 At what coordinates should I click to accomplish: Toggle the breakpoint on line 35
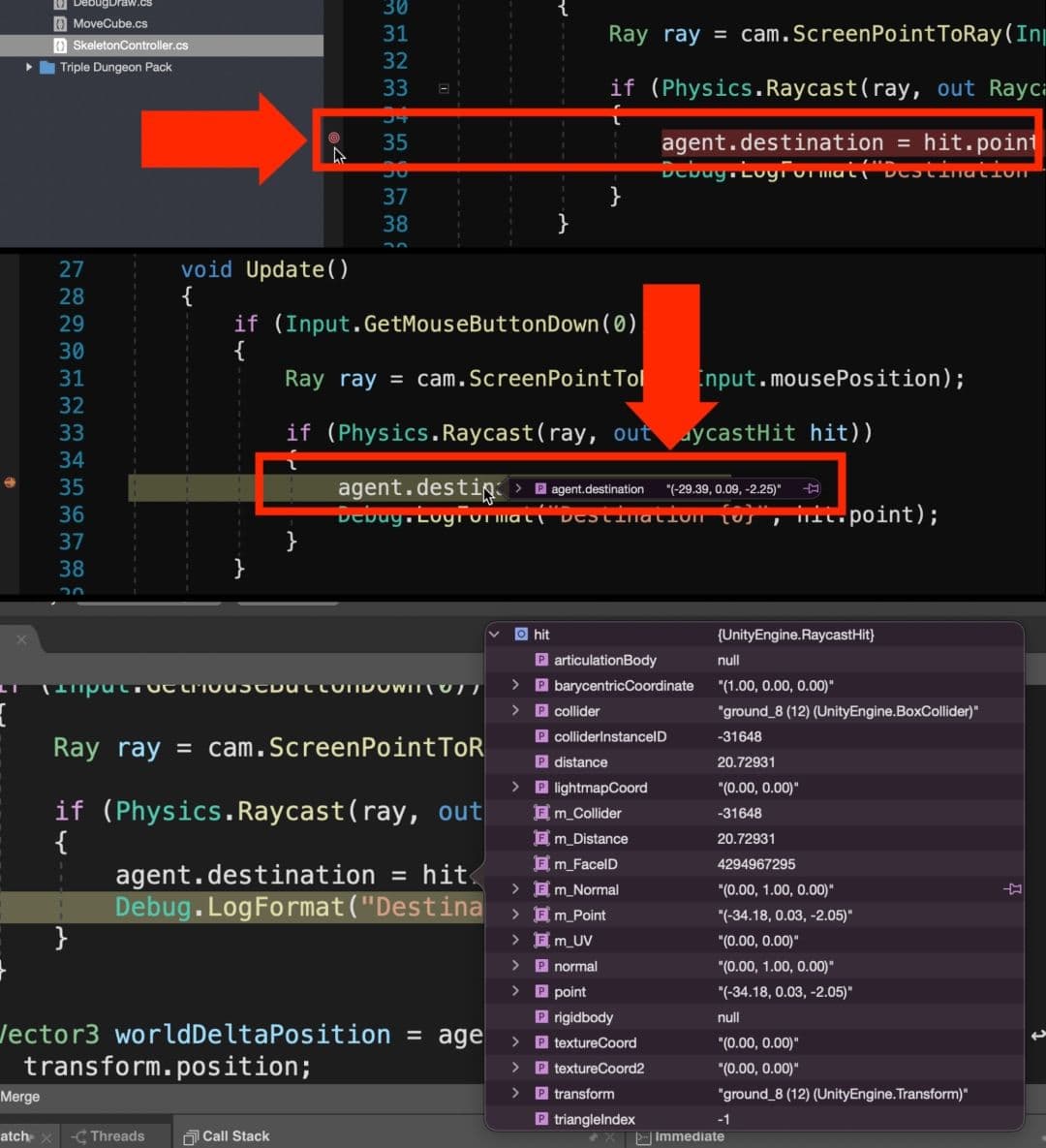tap(334, 139)
